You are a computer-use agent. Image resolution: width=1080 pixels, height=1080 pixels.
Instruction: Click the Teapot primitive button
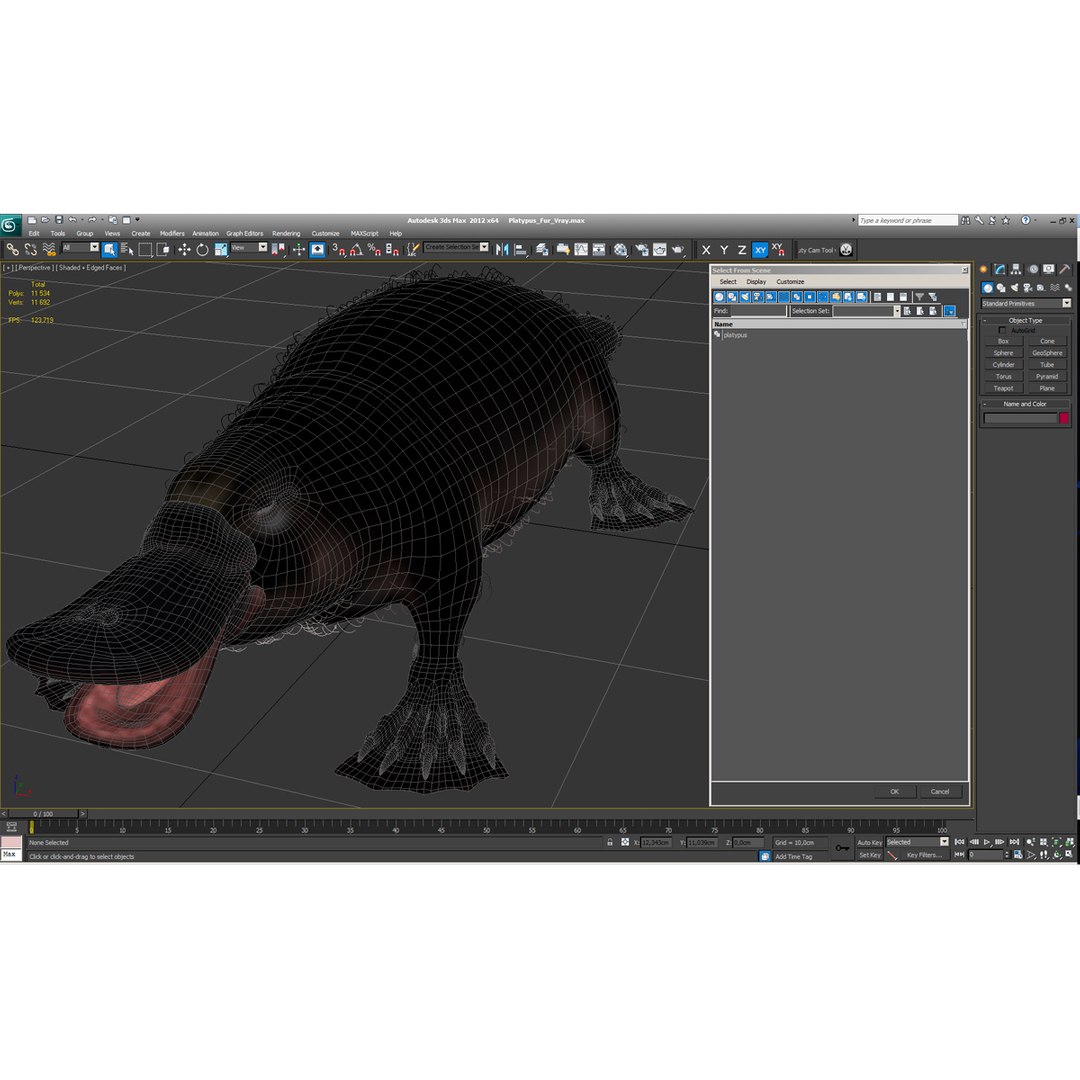click(x=1003, y=388)
